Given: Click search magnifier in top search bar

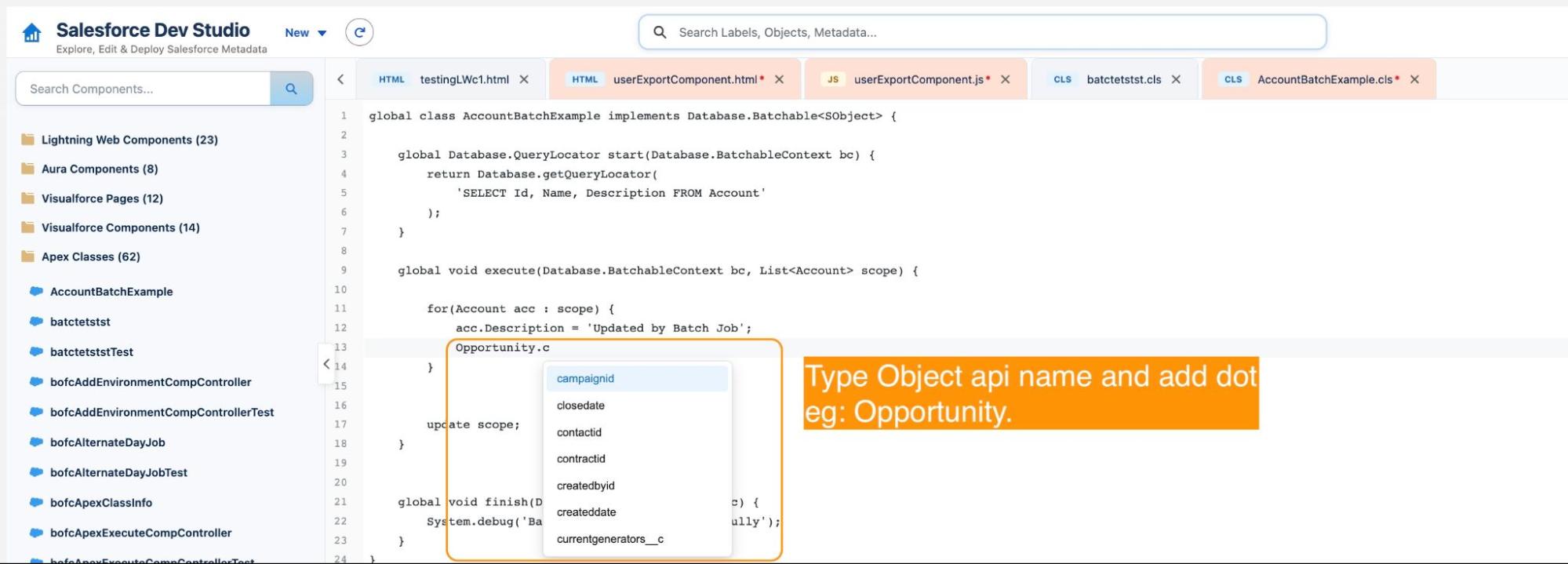Looking at the screenshot, I should (x=660, y=32).
